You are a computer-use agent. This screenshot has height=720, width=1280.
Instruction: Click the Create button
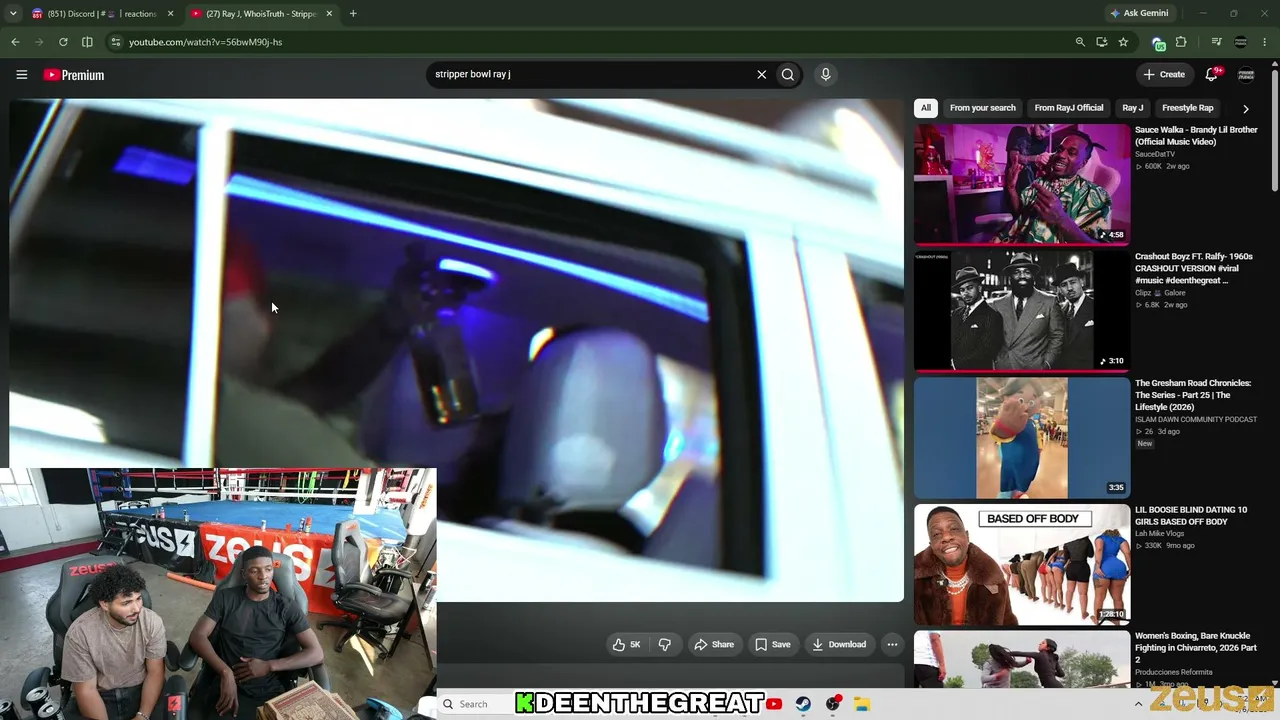(1165, 74)
